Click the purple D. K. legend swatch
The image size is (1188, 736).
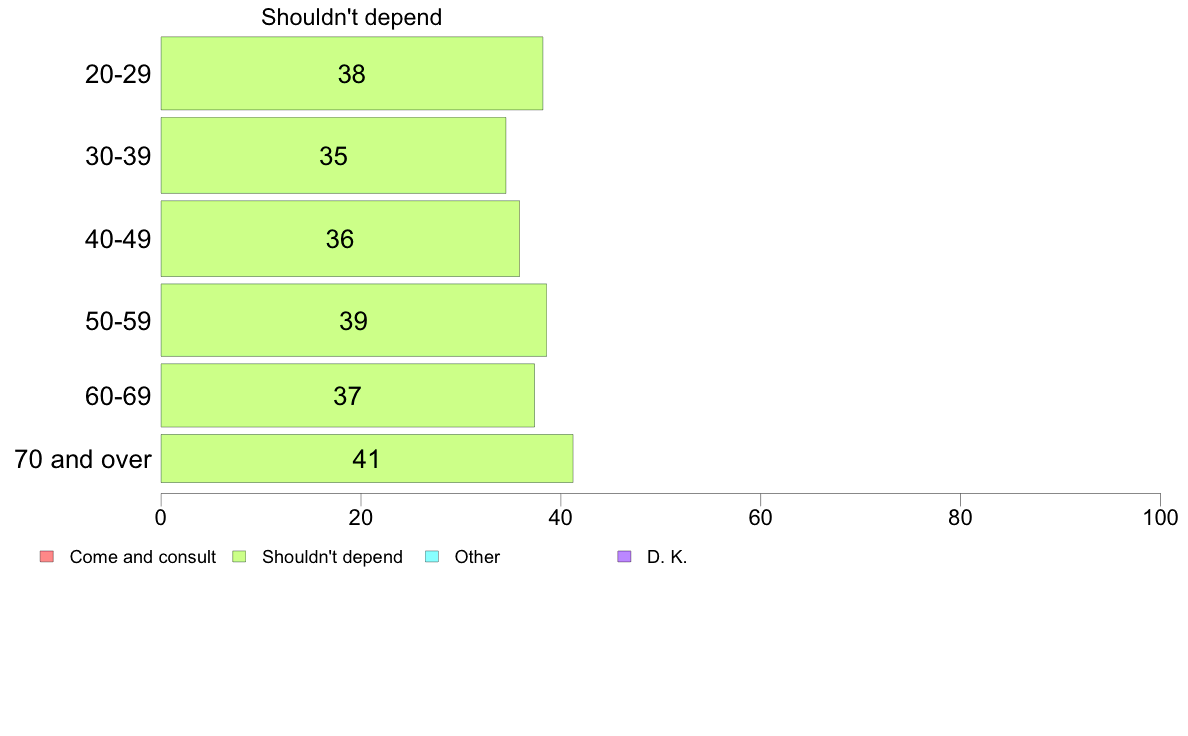point(624,556)
